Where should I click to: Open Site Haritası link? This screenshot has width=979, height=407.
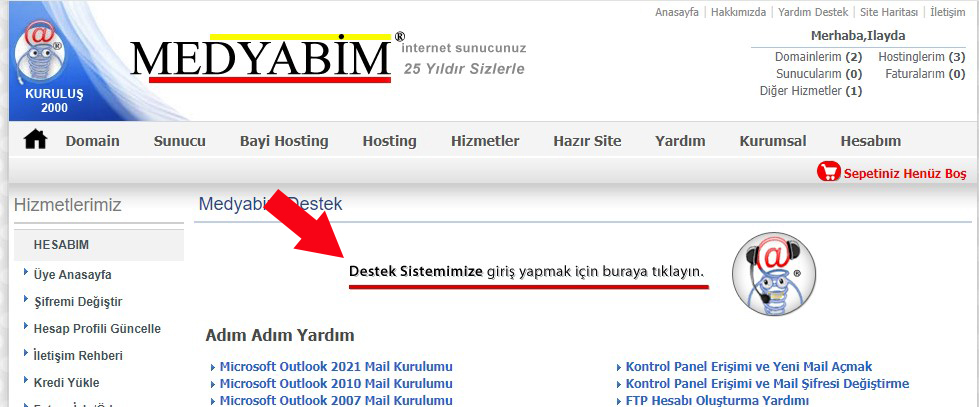click(x=889, y=12)
